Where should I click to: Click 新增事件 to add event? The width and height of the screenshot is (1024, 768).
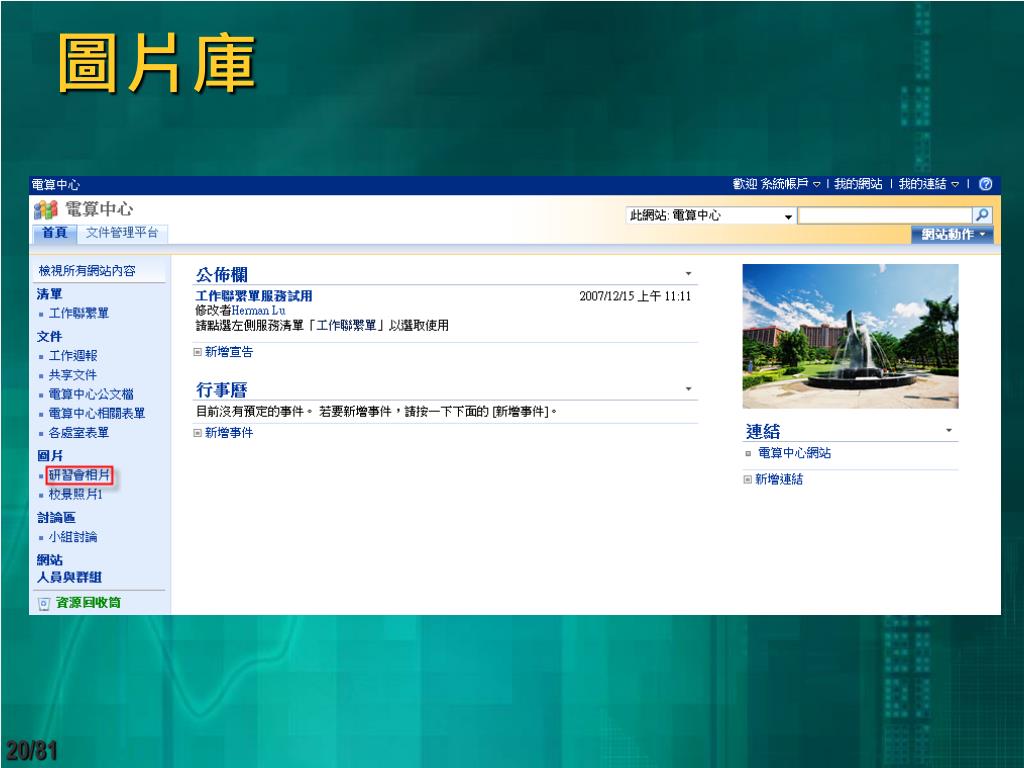tap(229, 432)
